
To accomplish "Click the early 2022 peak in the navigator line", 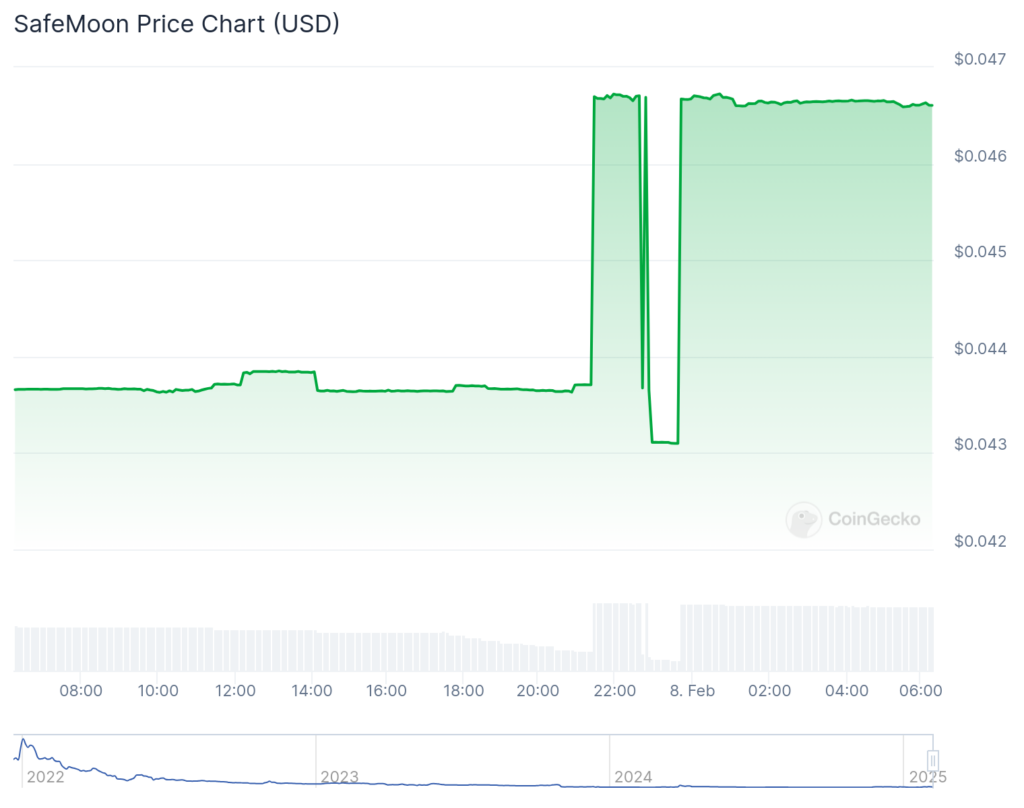I will pos(23,741).
